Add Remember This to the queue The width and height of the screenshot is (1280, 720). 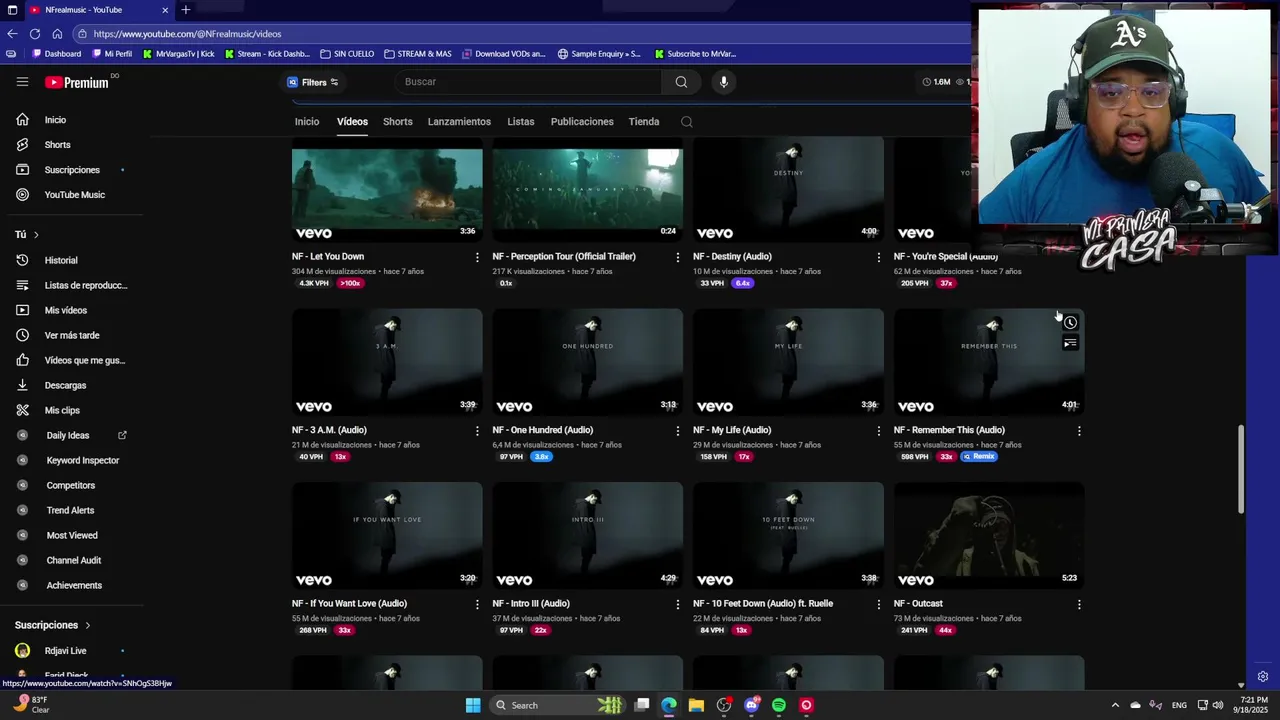pos(1070,343)
